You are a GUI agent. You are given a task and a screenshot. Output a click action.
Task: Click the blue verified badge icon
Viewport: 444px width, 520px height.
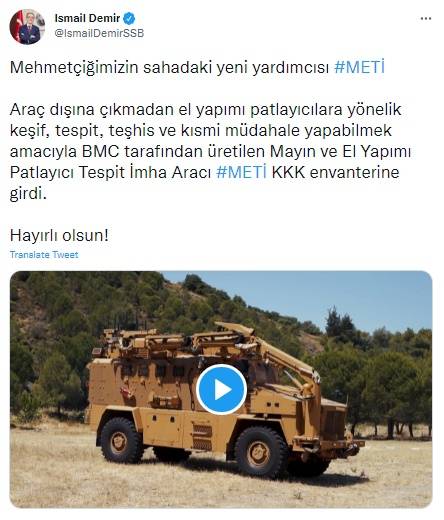click(129, 18)
